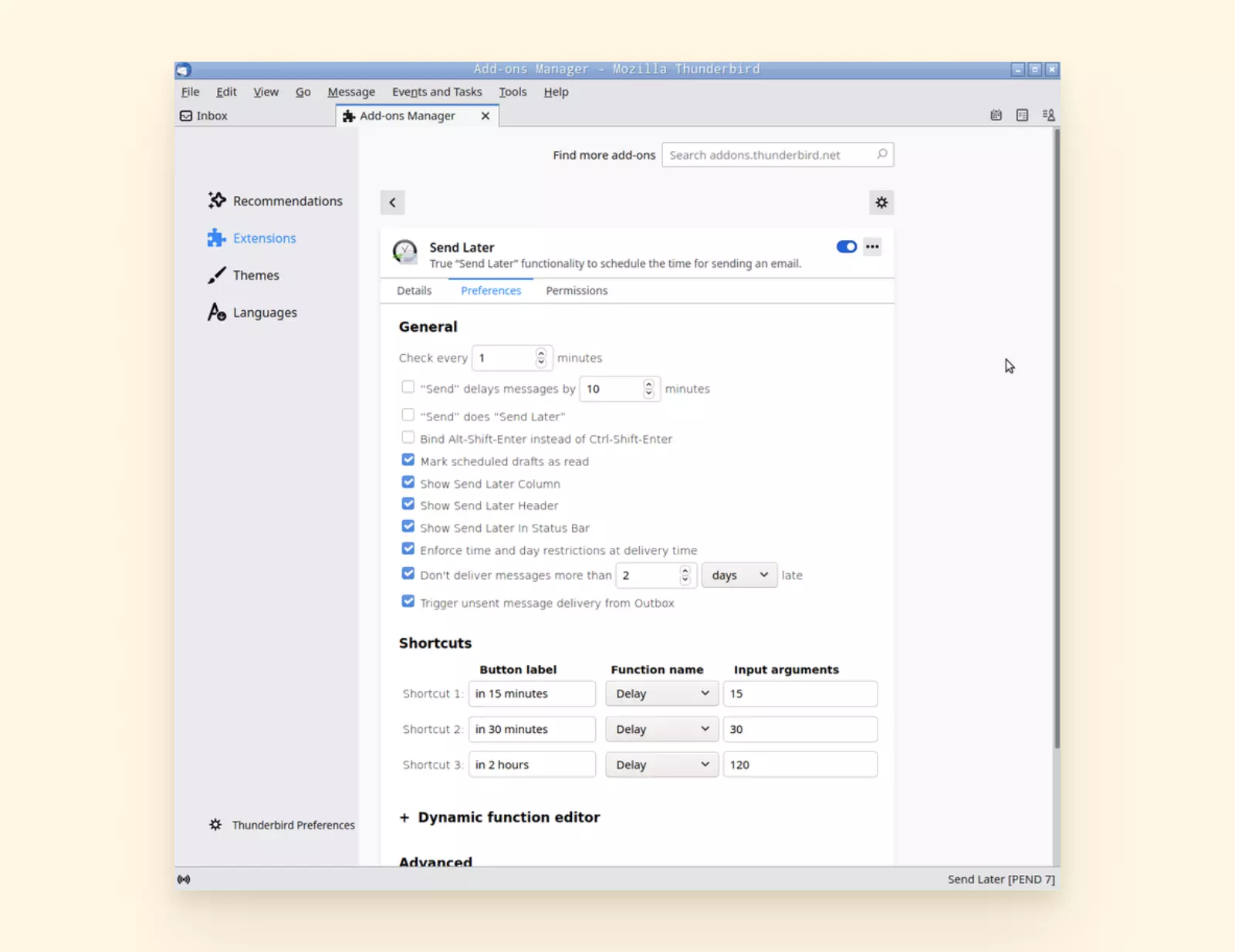Open the add-on tools gear menu
Viewport: 1235px width, 952px height.
[x=881, y=202]
